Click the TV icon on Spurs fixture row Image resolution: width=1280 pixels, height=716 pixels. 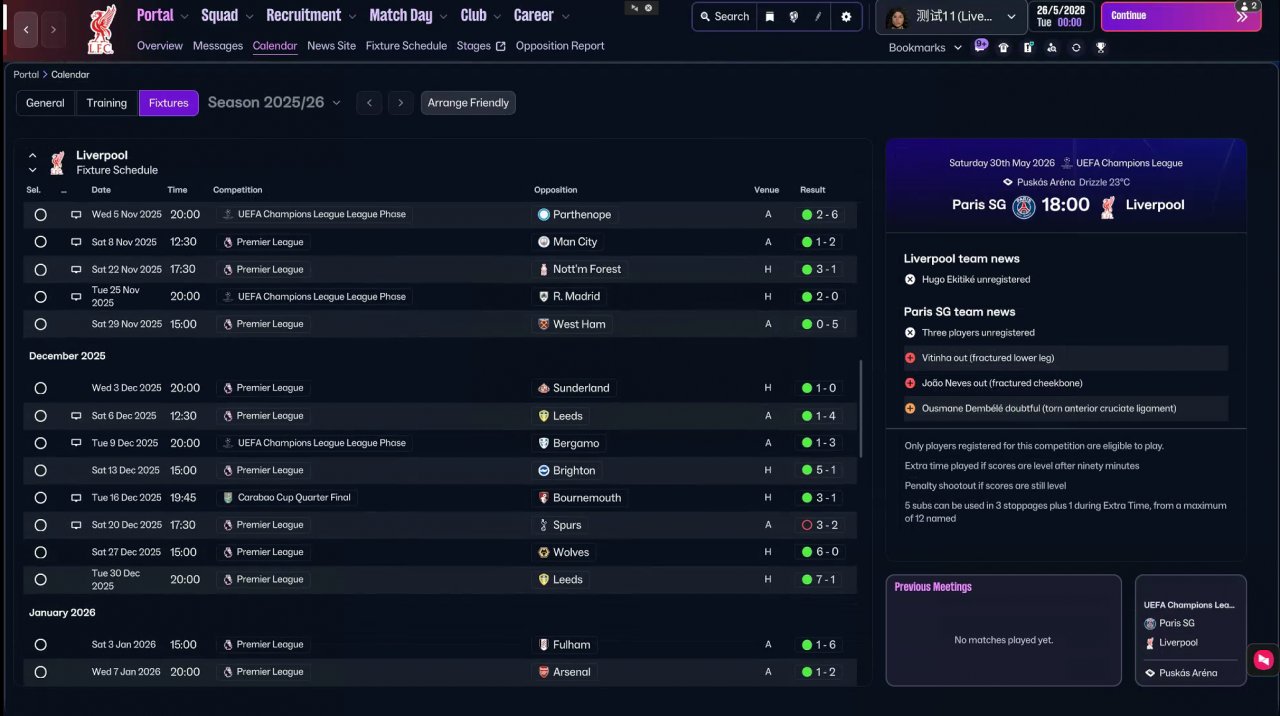(76, 525)
